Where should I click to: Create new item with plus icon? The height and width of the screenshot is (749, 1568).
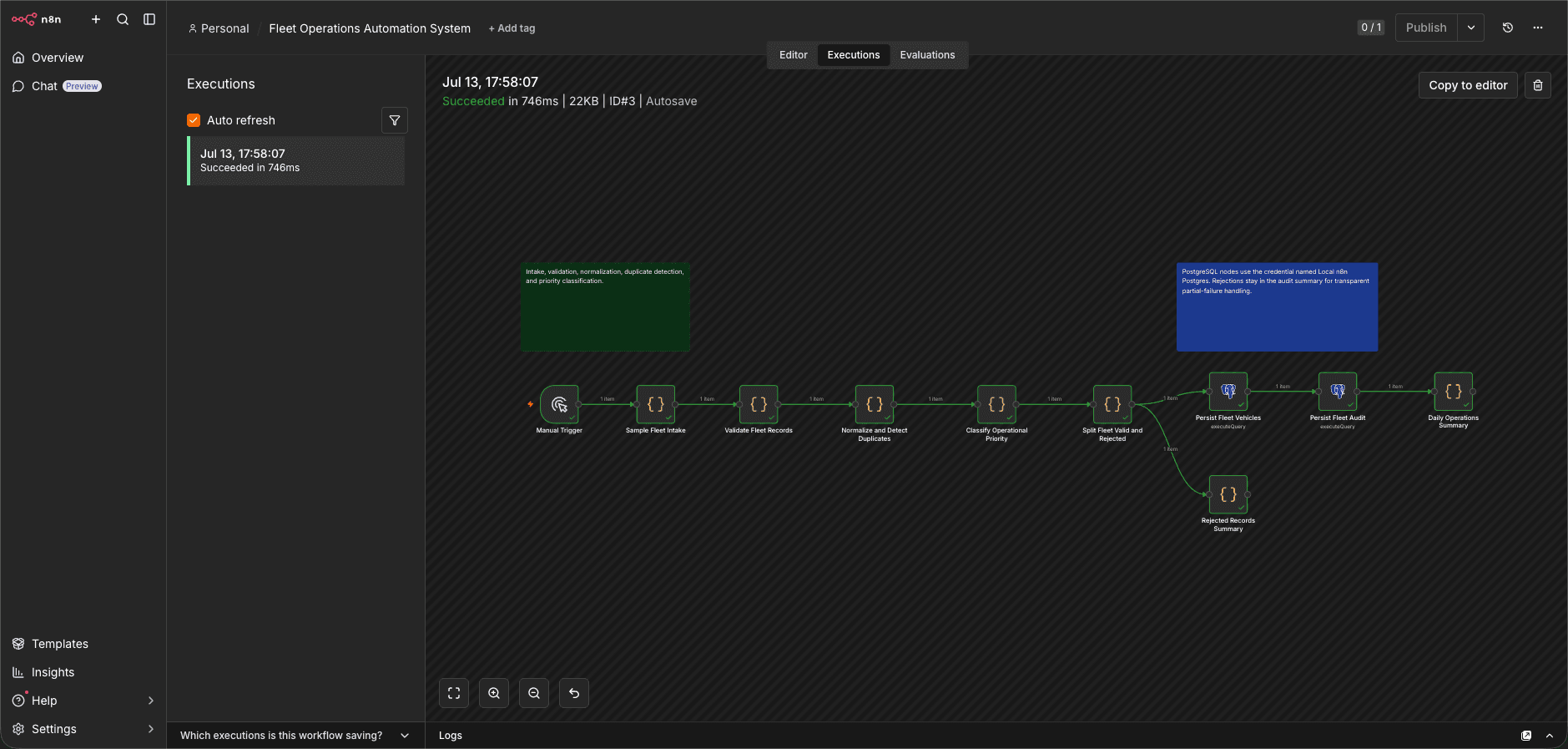click(x=96, y=19)
